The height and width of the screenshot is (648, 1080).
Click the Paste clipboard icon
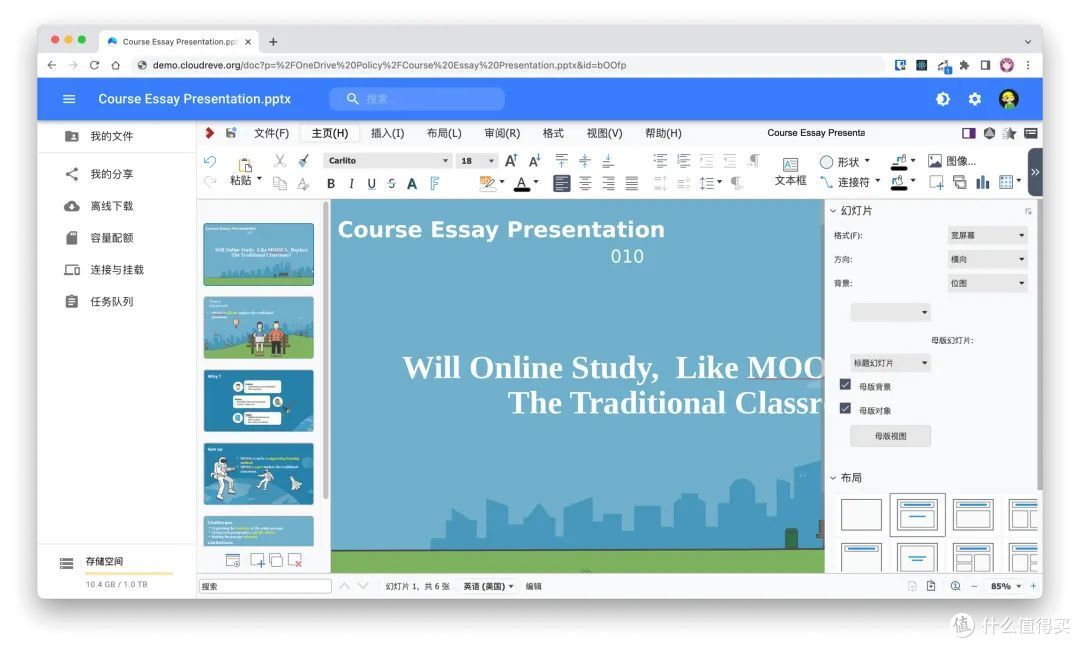coord(245,165)
